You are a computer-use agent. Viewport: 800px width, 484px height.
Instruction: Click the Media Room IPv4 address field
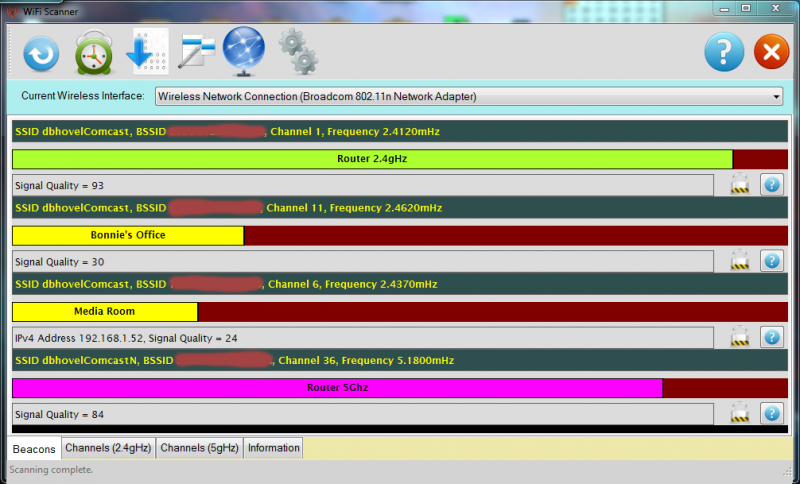[362, 338]
